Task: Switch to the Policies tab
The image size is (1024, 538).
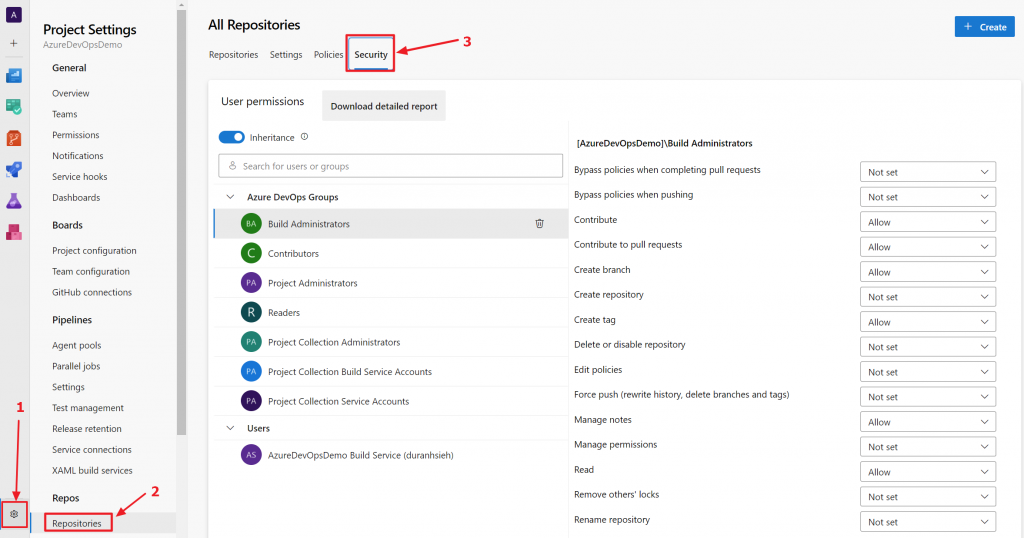Action: [328, 54]
